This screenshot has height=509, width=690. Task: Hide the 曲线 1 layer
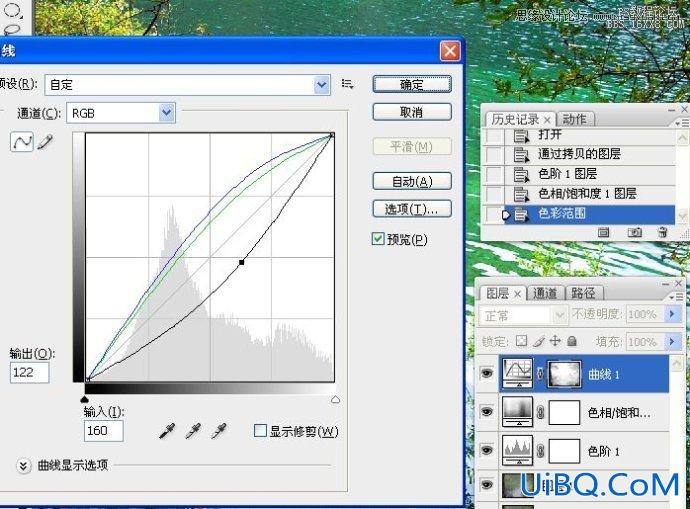pos(487,374)
